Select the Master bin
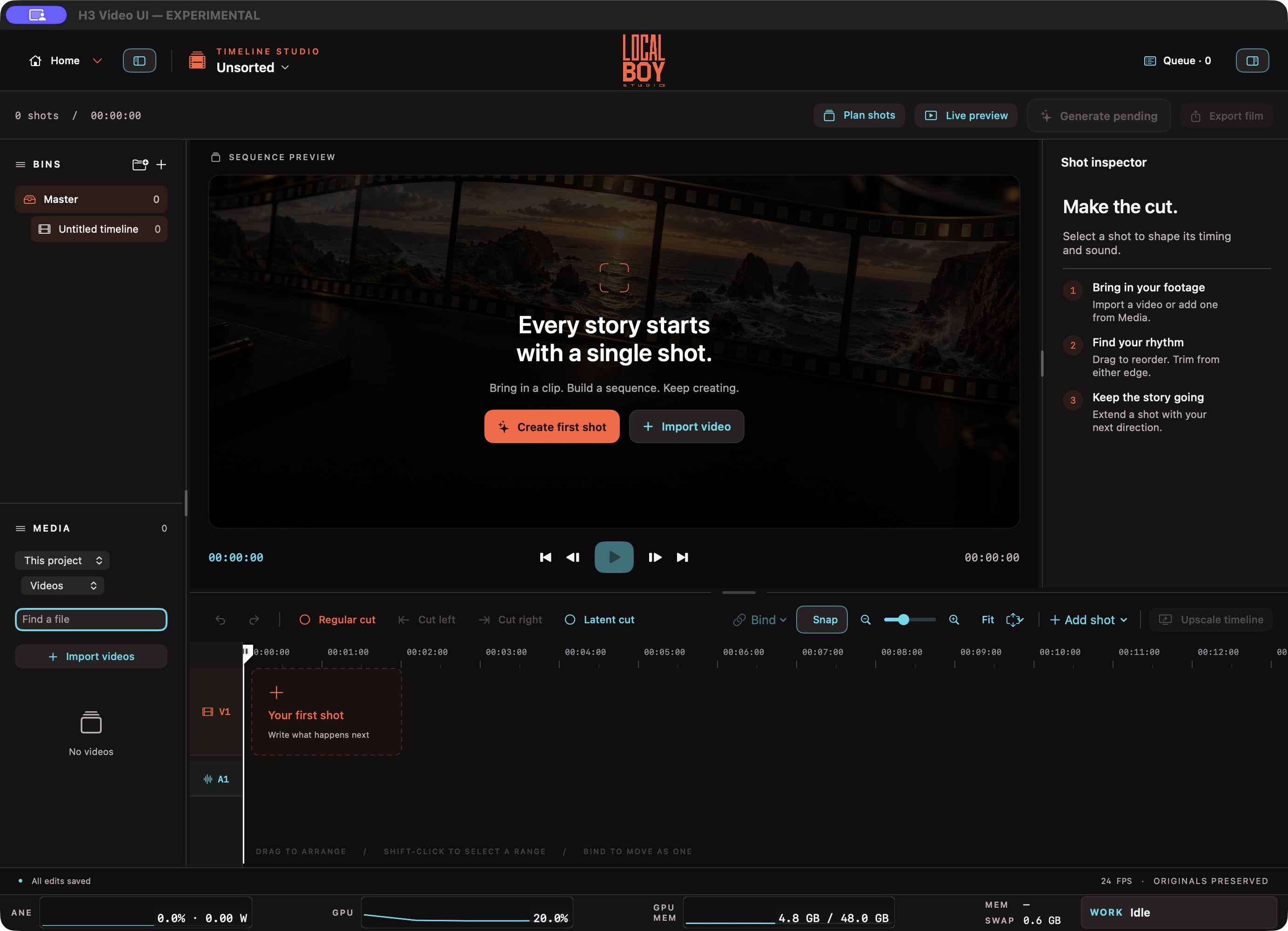The width and height of the screenshot is (1288, 931). [91, 199]
